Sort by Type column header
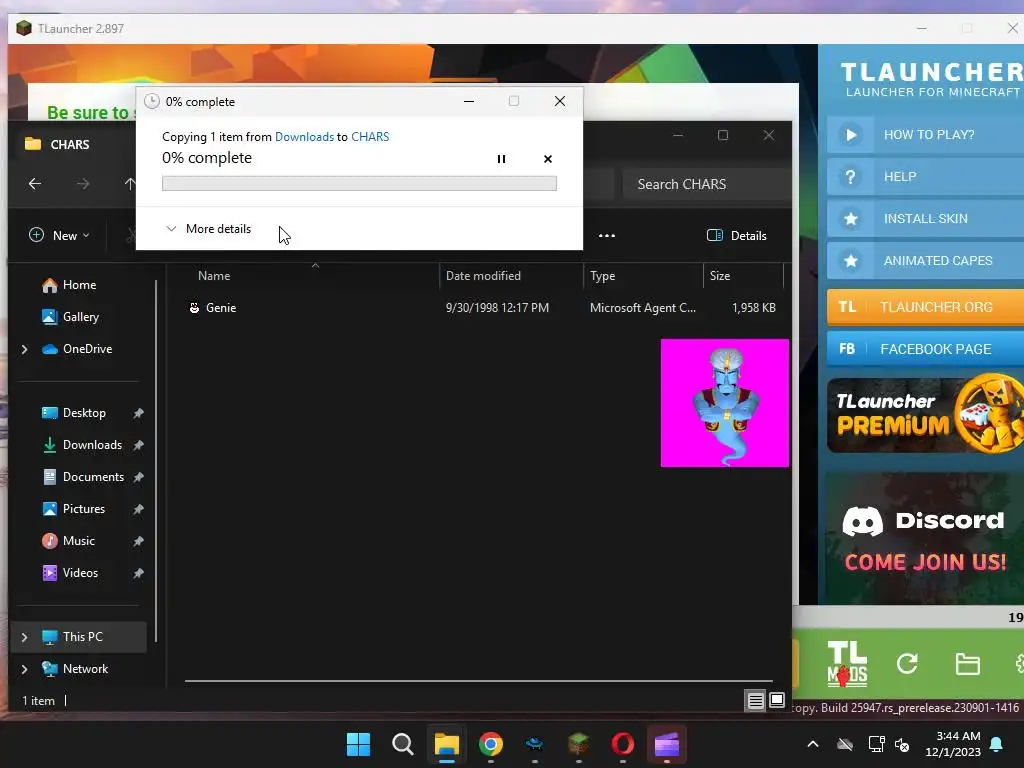The width and height of the screenshot is (1024, 768). (603, 276)
